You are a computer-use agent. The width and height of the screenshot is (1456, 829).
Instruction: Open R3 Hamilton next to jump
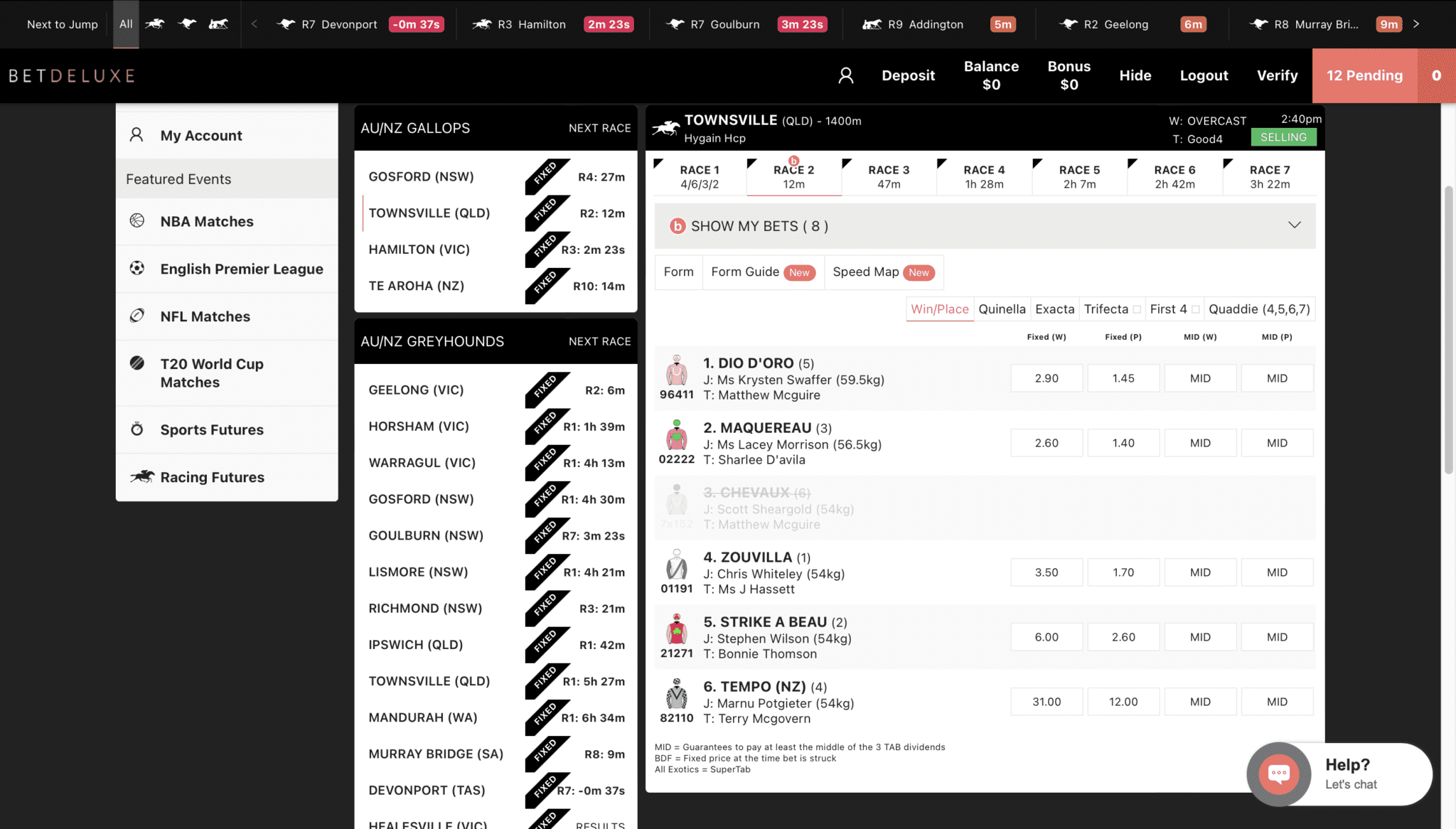click(x=552, y=24)
